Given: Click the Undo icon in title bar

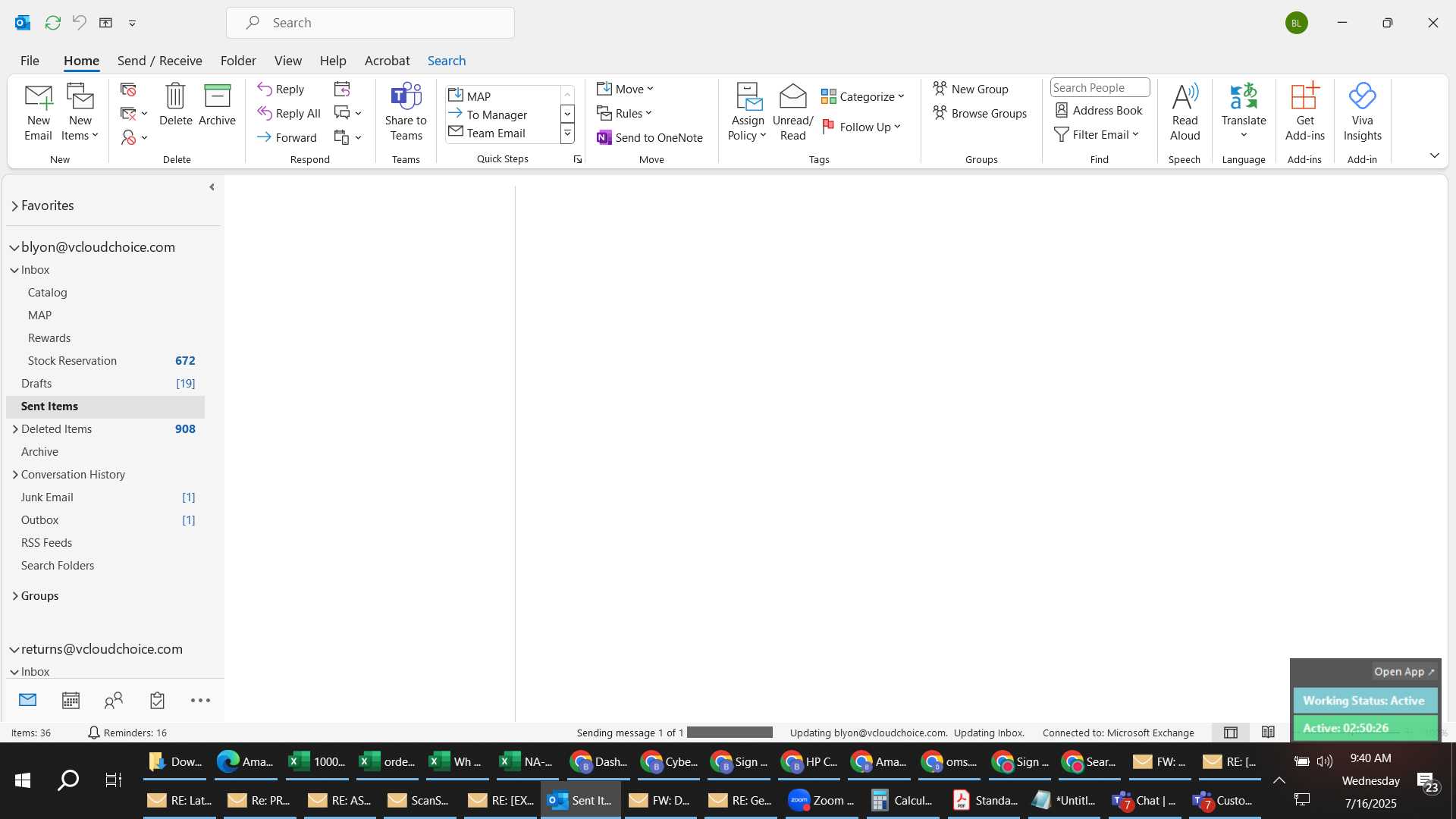Looking at the screenshot, I should (80, 23).
